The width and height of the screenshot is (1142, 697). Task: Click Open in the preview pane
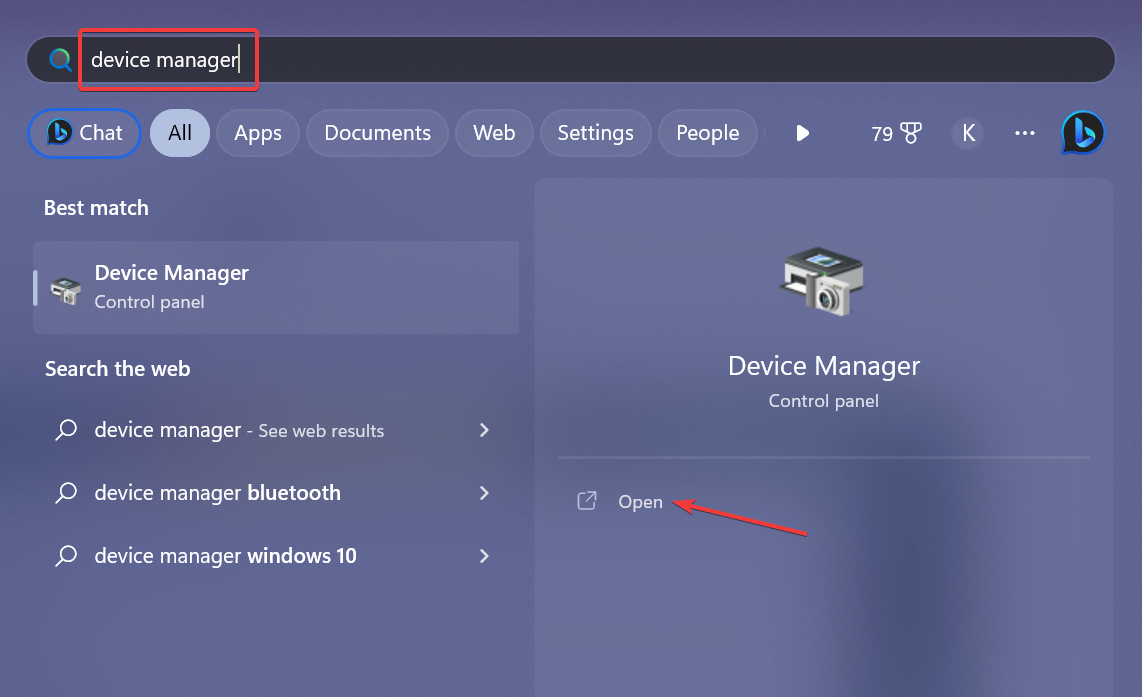tap(640, 502)
